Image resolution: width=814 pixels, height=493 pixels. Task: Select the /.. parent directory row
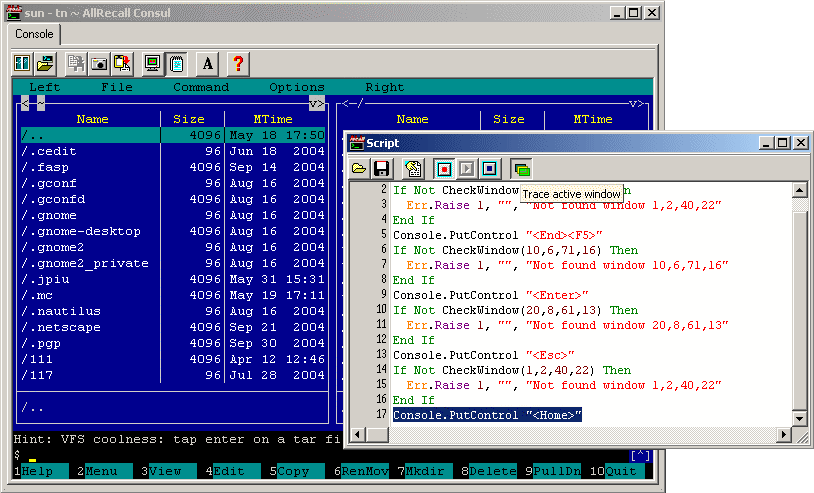(173, 135)
